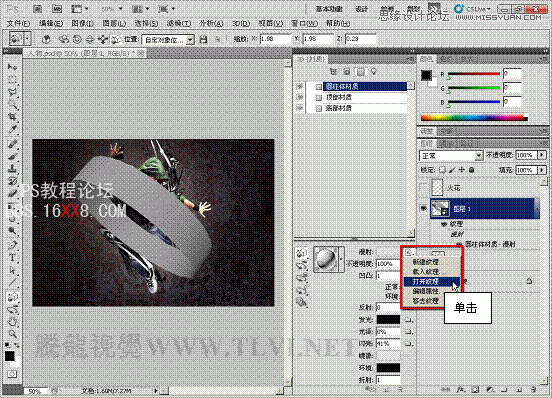Screen dimensions: 552x398
Task: Toggle visibility of 图层 1 layer
Action: [424, 208]
